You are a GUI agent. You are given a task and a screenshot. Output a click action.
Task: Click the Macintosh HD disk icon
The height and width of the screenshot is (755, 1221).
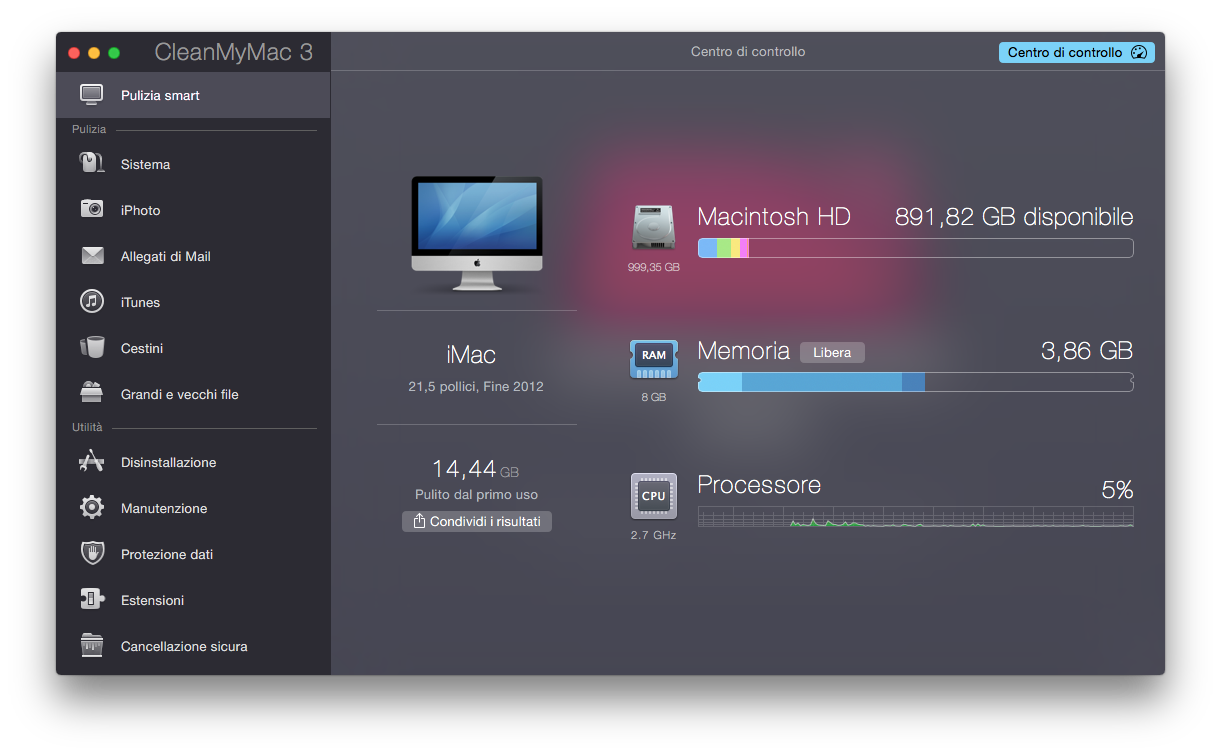[x=654, y=228]
